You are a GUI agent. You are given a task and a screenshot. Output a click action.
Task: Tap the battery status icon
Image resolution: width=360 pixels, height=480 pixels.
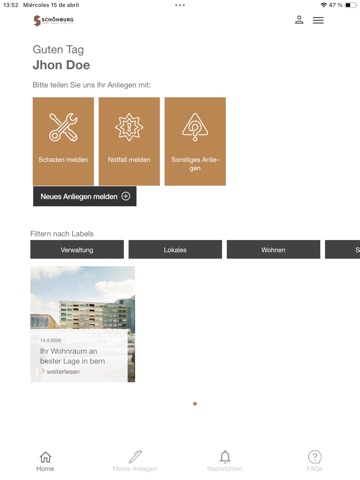pos(351,5)
